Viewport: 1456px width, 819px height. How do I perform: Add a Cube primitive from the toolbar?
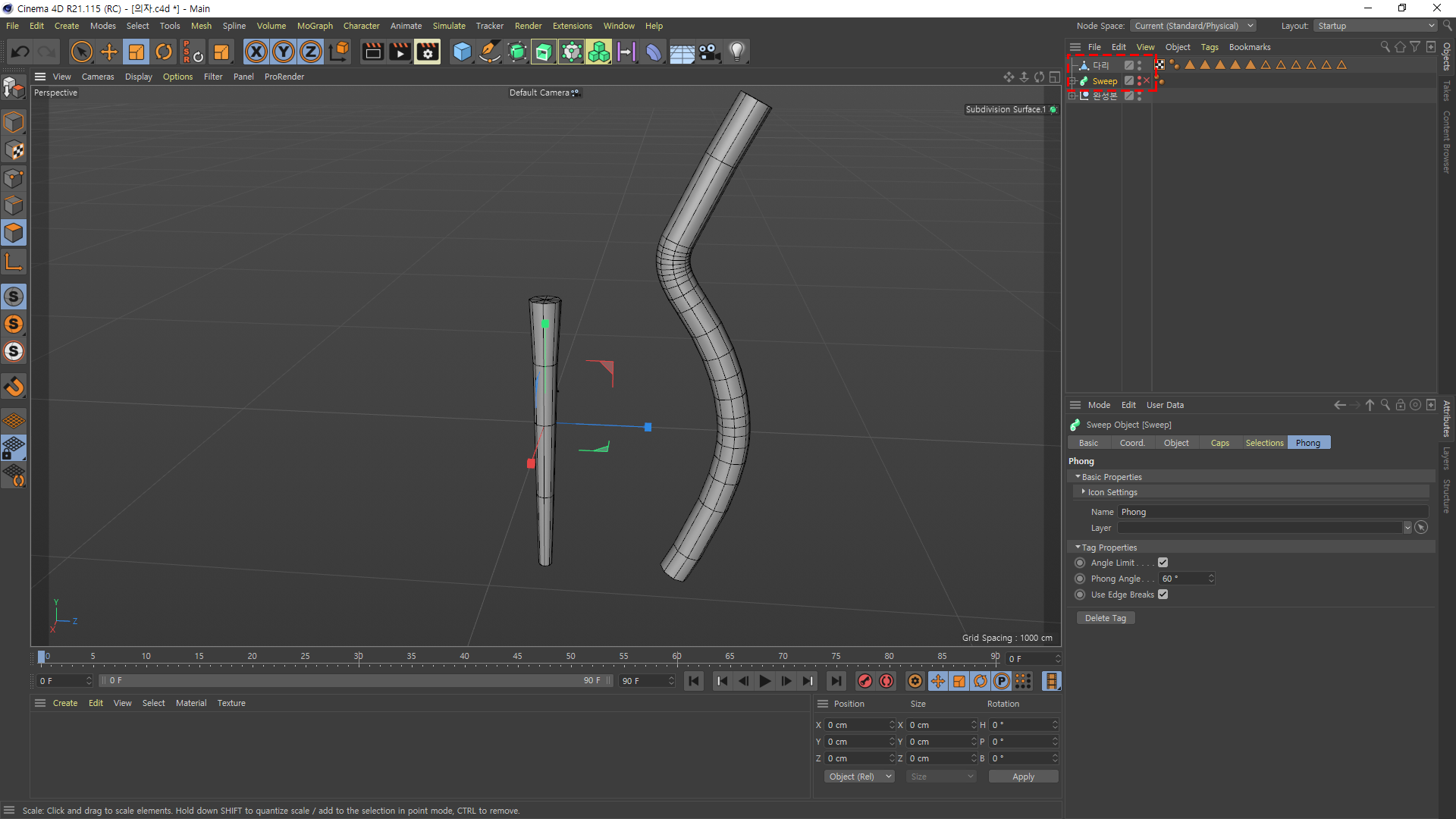point(462,52)
